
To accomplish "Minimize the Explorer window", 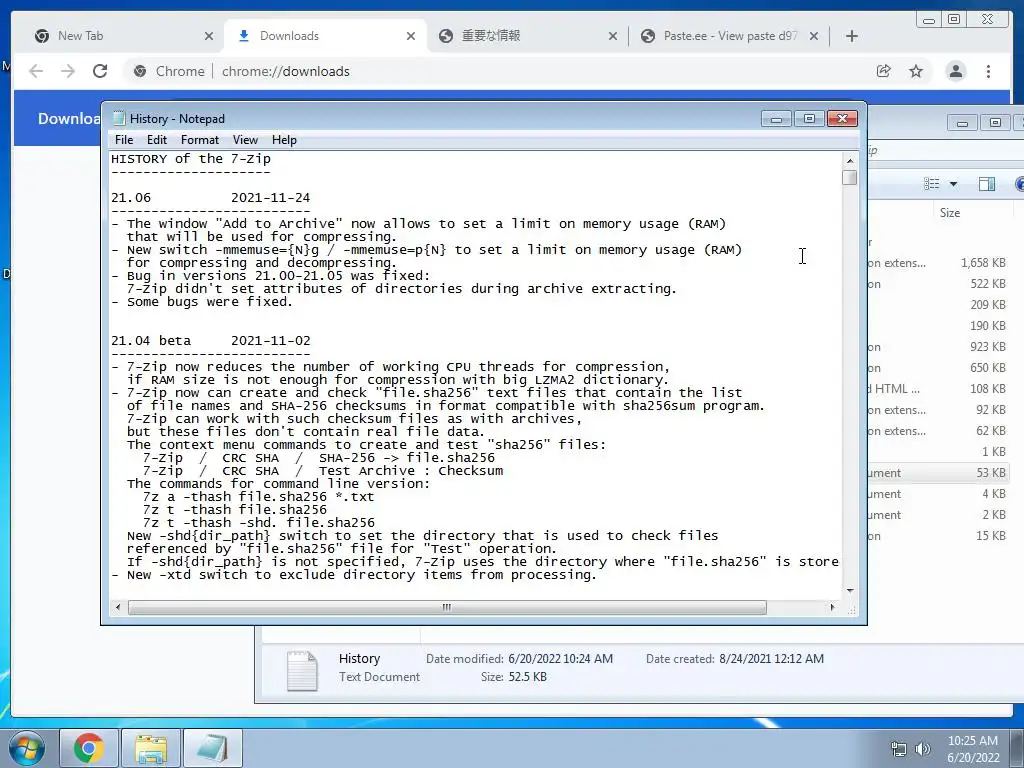I will coord(963,122).
